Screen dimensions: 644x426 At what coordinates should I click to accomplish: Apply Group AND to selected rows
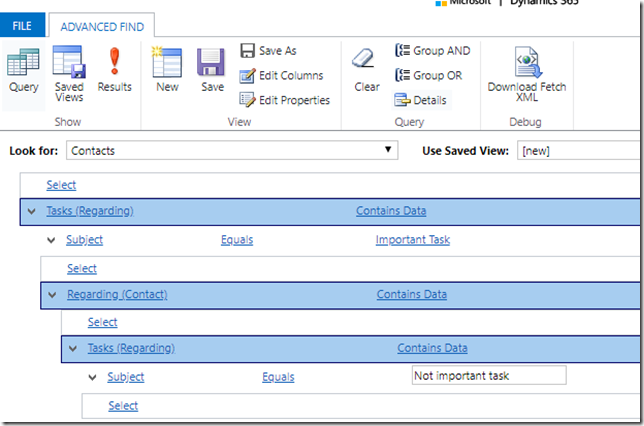click(x=432, y=51)
